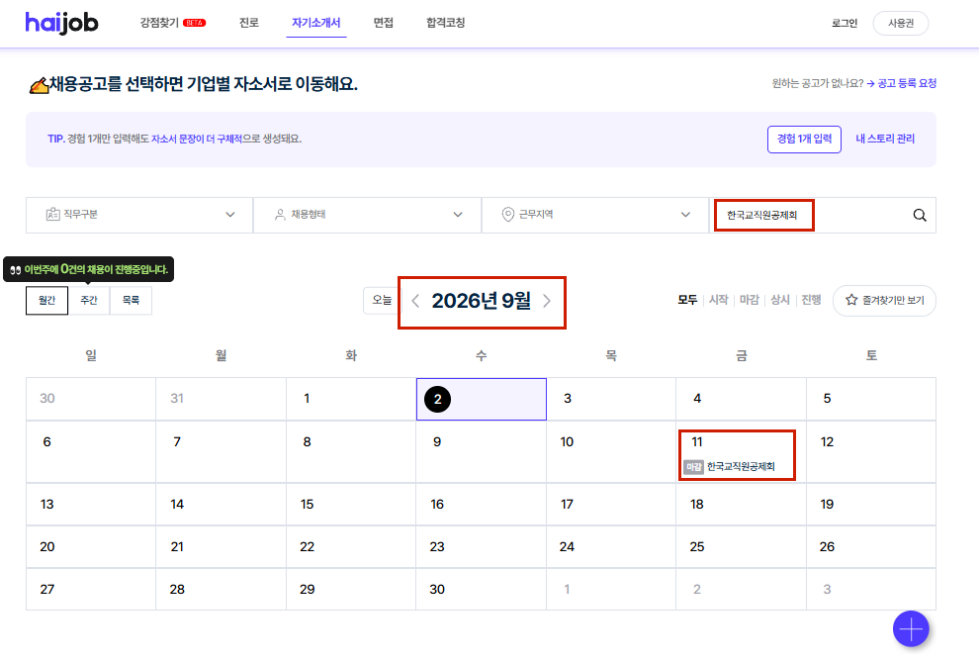This screenshot has height=664, width=979.
Task: Open the 공고 등록 요청 link
Action: (902, 84)
